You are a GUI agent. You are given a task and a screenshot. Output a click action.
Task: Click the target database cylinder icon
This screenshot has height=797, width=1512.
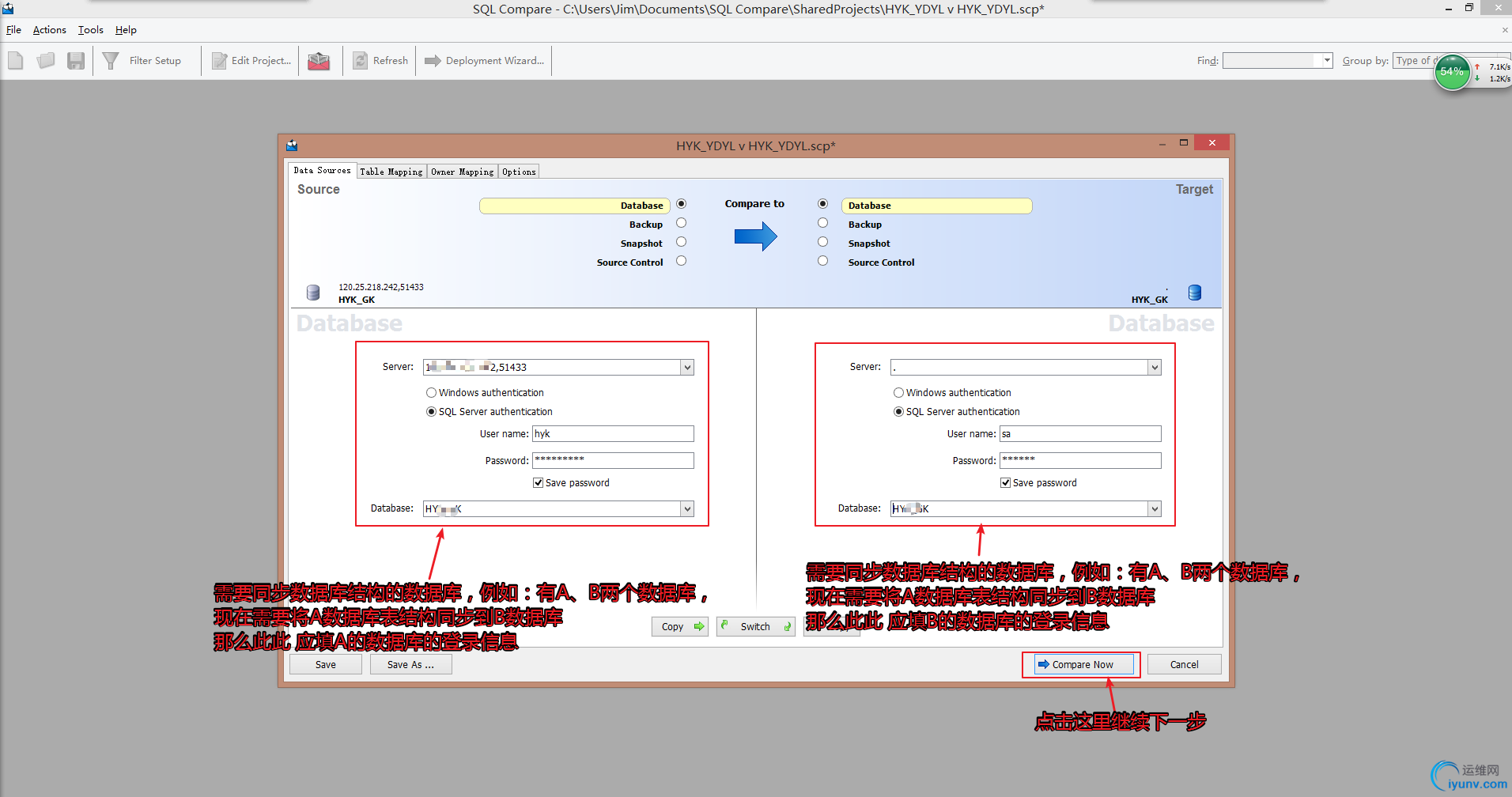(1195, 293)
